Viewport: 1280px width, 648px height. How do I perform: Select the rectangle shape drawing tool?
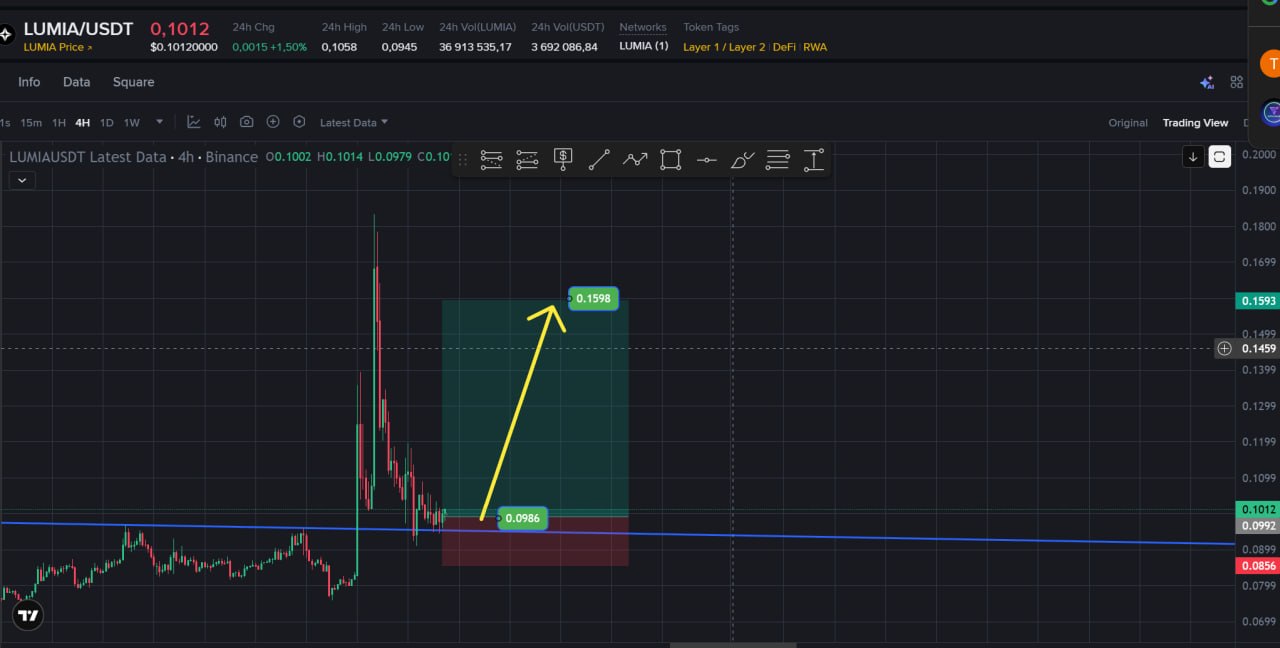point(671,159)
